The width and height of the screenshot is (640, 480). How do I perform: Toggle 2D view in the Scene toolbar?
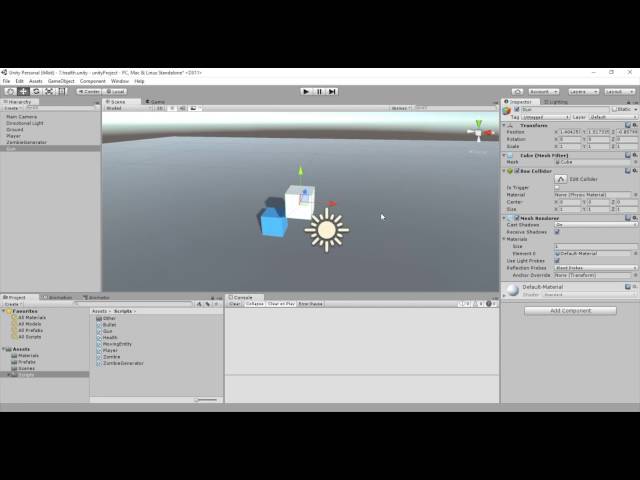[x=160, y=108]
